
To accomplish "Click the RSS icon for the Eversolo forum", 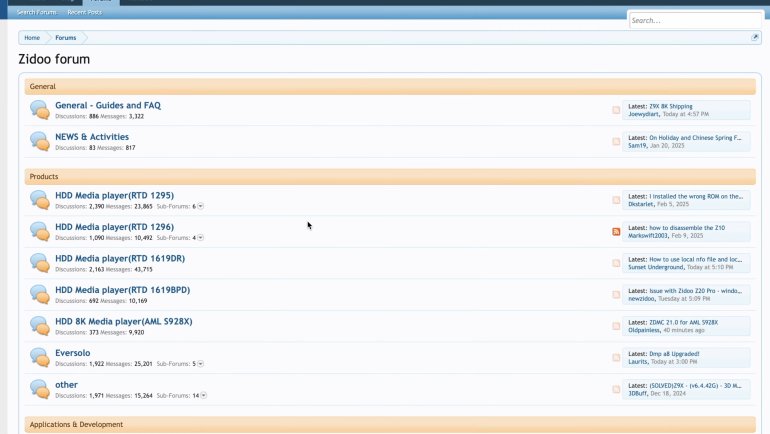I will [616, 357].
